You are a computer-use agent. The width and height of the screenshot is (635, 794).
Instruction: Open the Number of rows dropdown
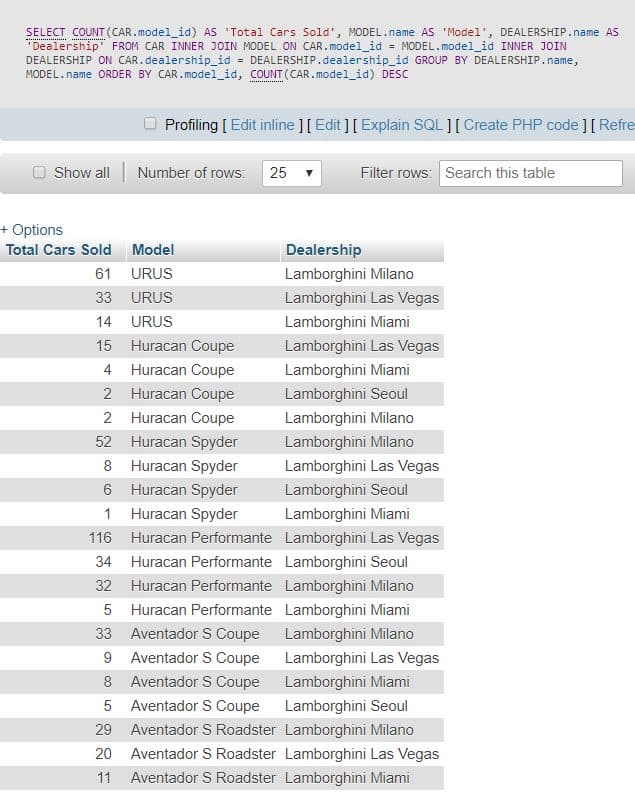pos(292,173)
